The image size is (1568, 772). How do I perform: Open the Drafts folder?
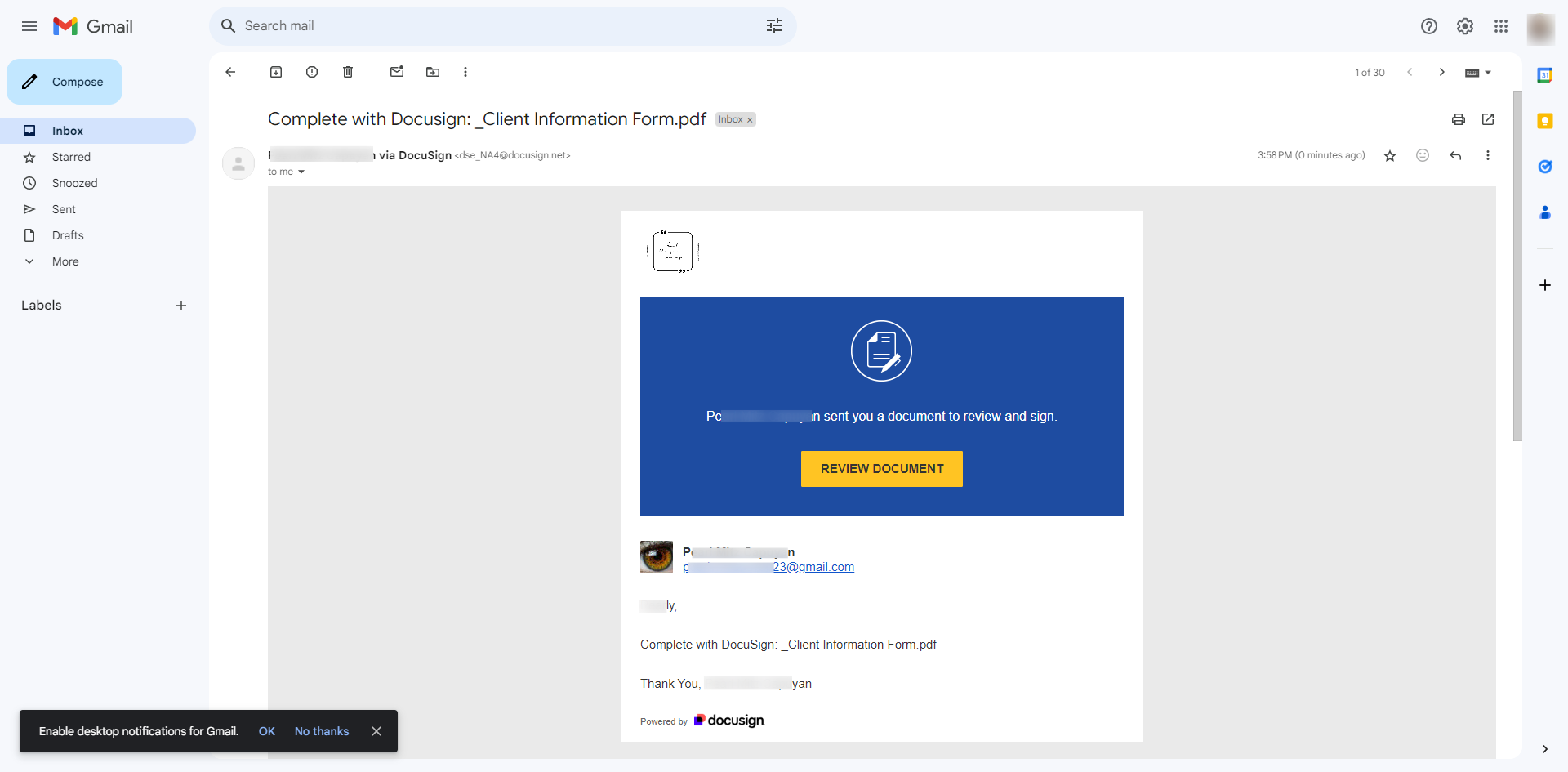[98, 235]
